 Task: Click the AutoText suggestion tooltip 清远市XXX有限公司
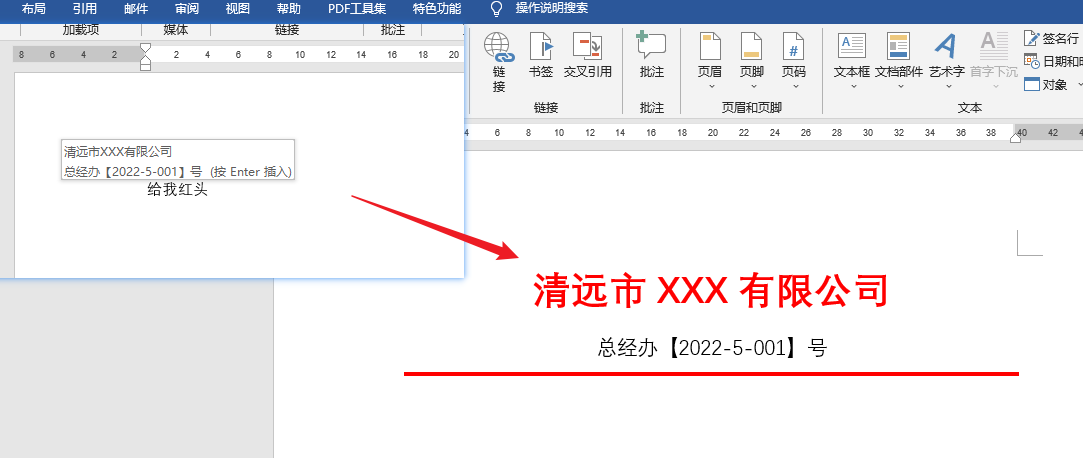tap(178, 160)
